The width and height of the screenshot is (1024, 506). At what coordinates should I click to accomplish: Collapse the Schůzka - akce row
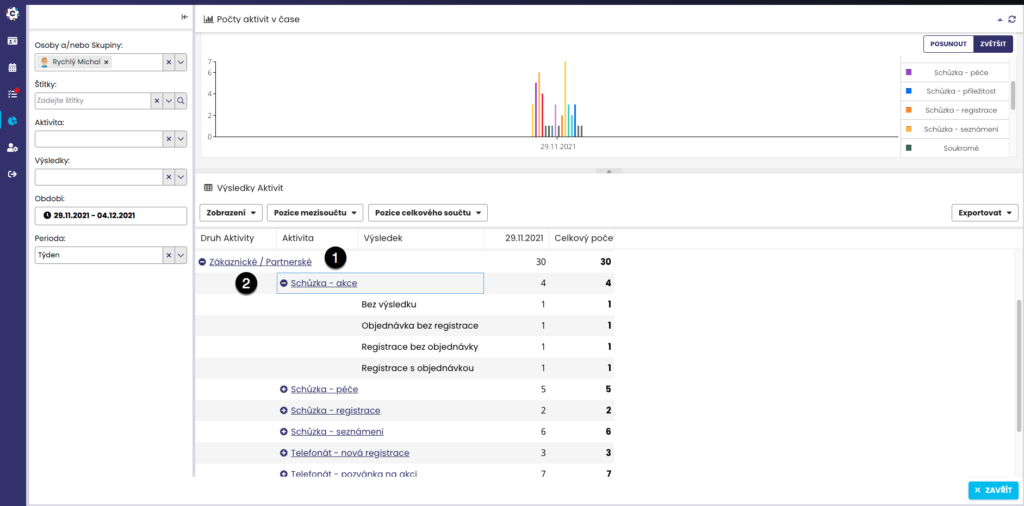(x=284, y=283)
